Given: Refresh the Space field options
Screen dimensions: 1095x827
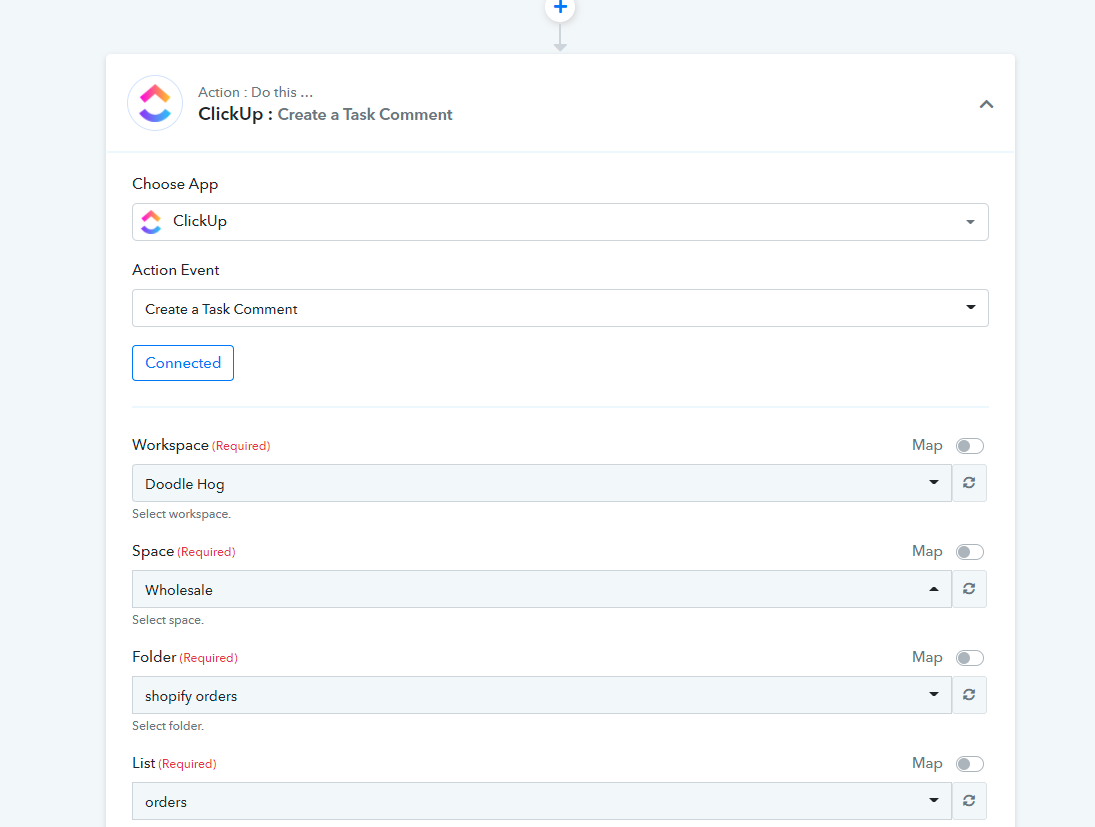Looking at the screenshot, I should tap(969, 590).
